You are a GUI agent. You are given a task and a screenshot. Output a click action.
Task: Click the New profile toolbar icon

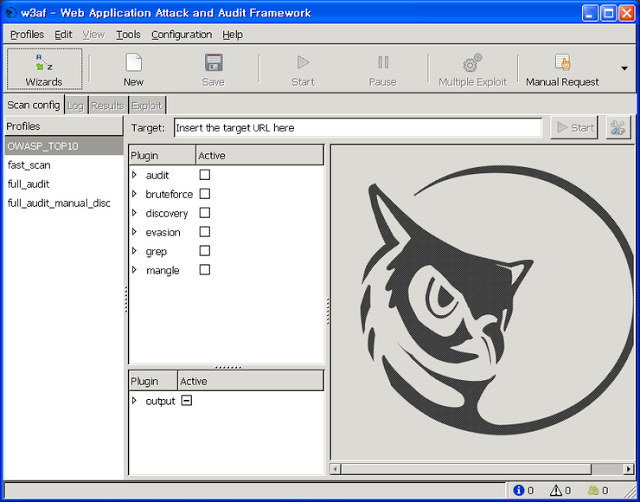point(134,62)
